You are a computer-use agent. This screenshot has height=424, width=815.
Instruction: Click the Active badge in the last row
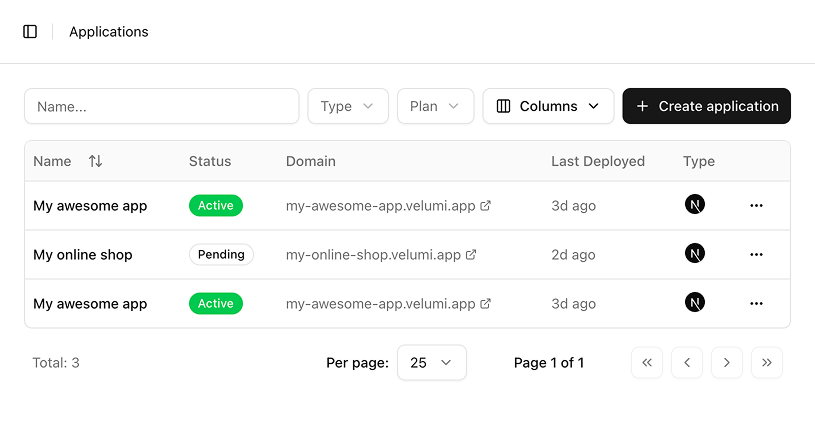pos(216,303)
